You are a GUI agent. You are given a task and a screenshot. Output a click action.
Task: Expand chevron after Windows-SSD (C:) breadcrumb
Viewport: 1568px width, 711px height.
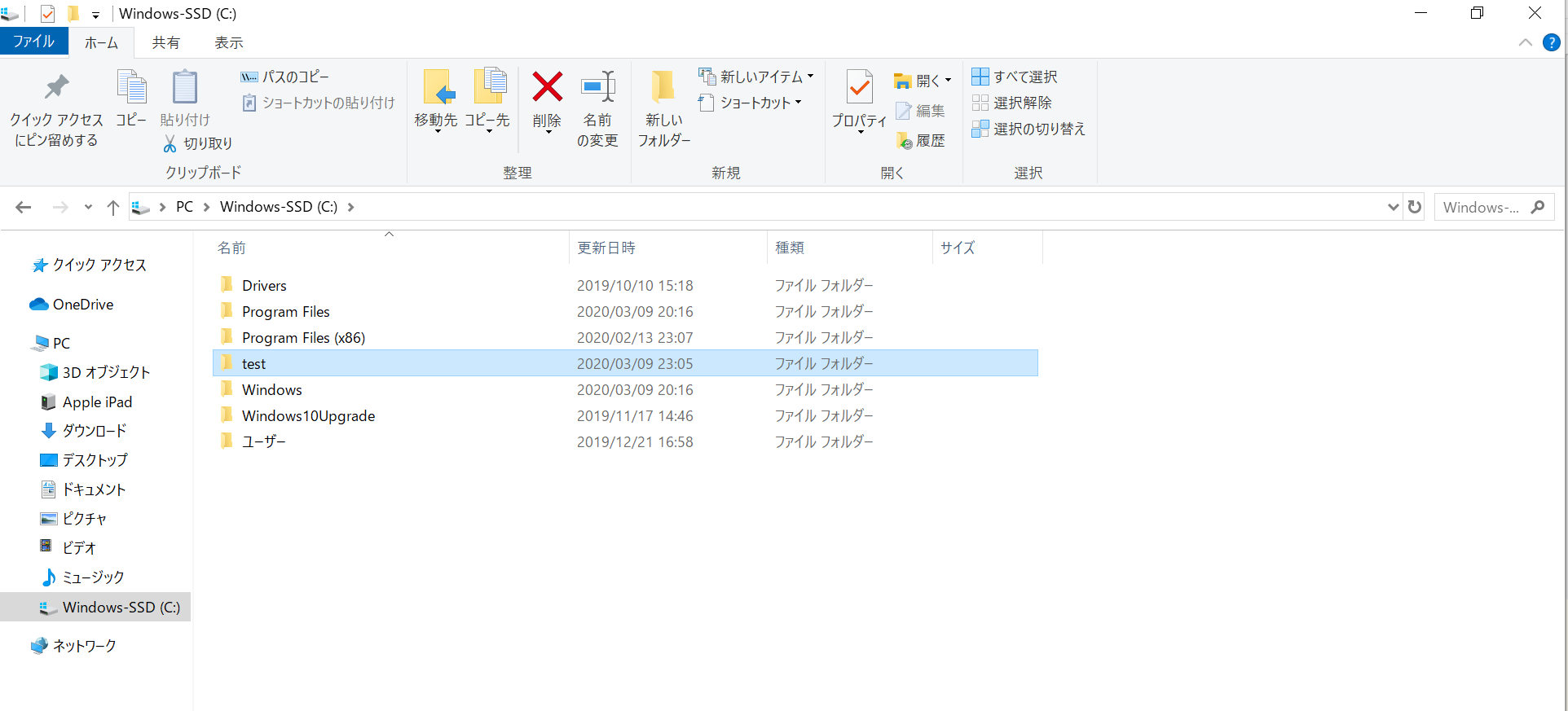350,207
